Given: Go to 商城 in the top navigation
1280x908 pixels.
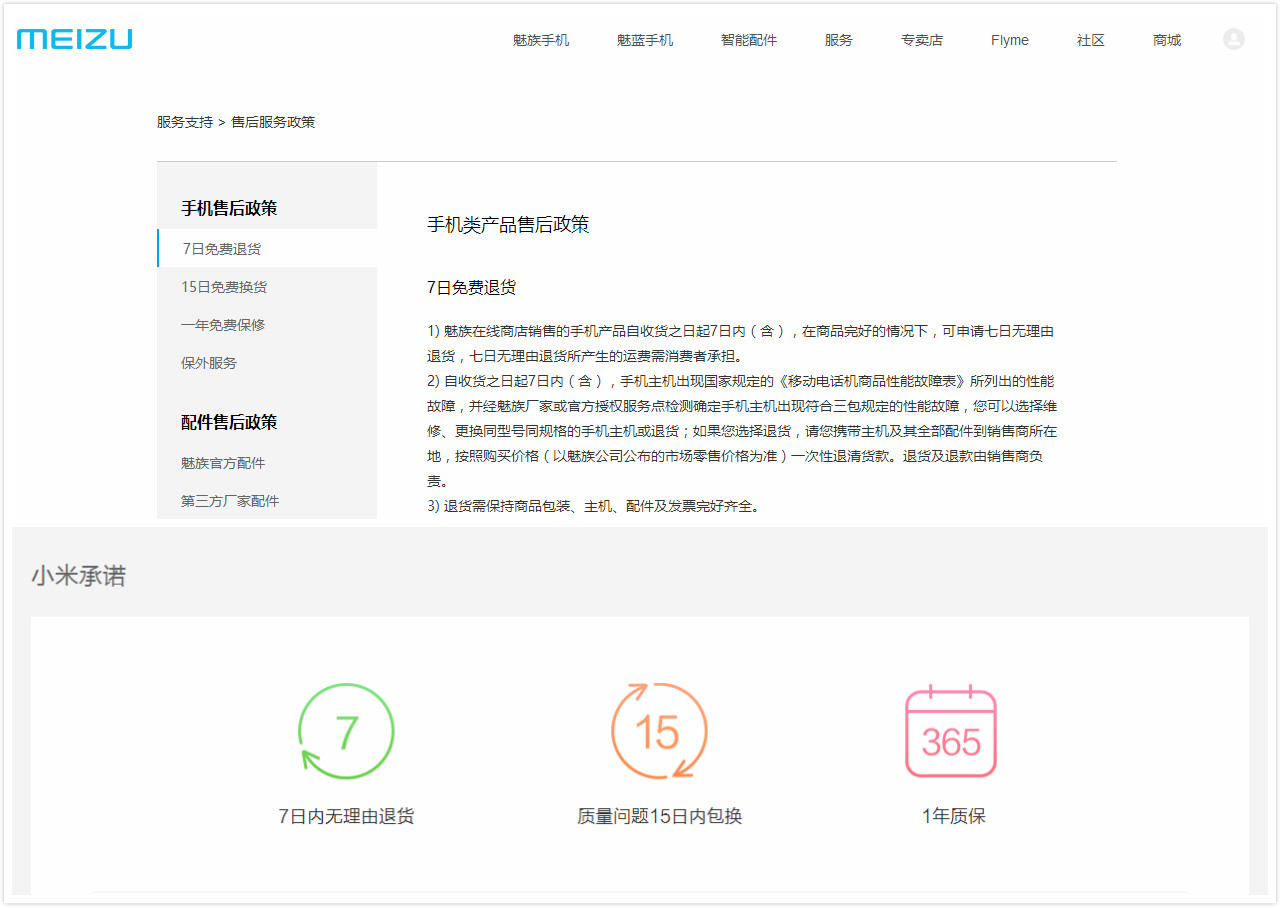Looking at the screenshot, I should pyautogui.click(x=1166, y=40).
